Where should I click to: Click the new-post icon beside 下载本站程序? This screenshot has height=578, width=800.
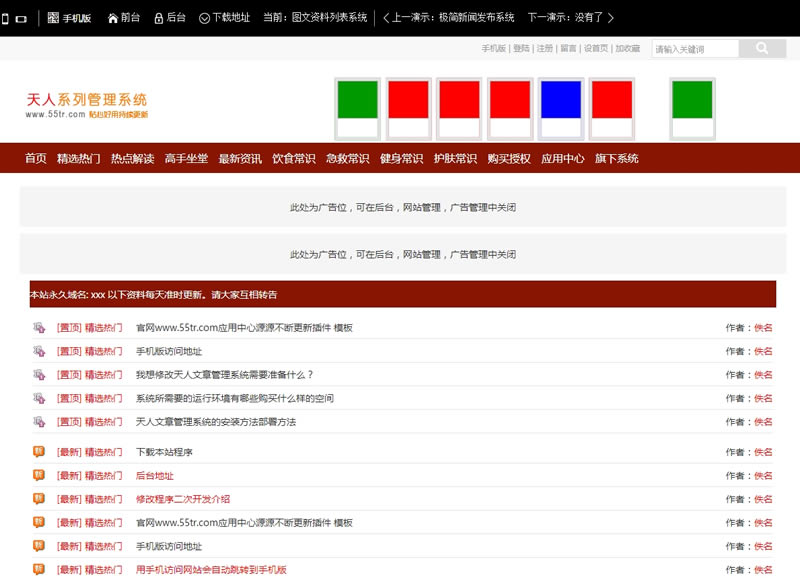(39, 452)
